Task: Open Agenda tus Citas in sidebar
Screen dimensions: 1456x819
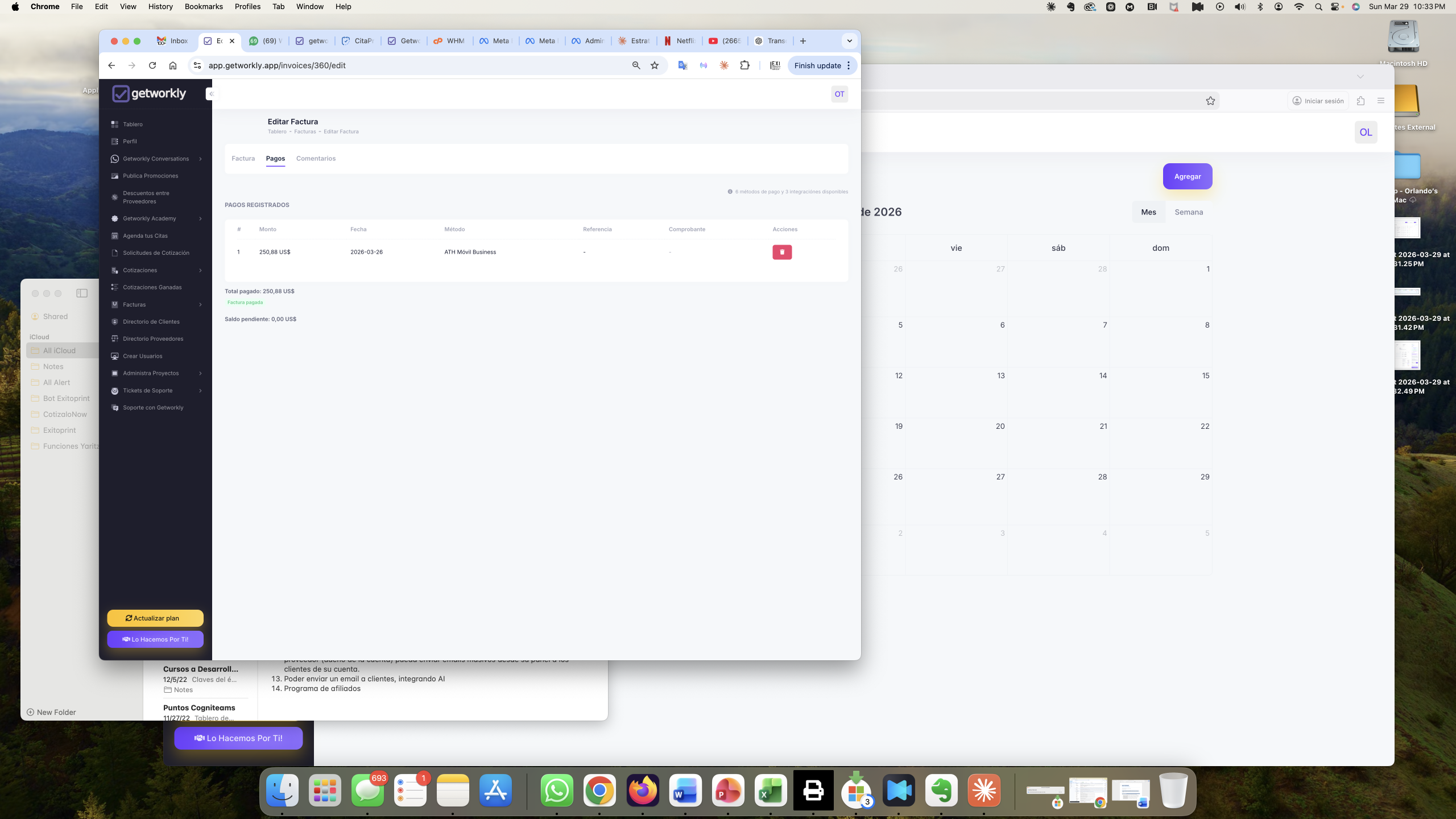Action: [145, 235]
